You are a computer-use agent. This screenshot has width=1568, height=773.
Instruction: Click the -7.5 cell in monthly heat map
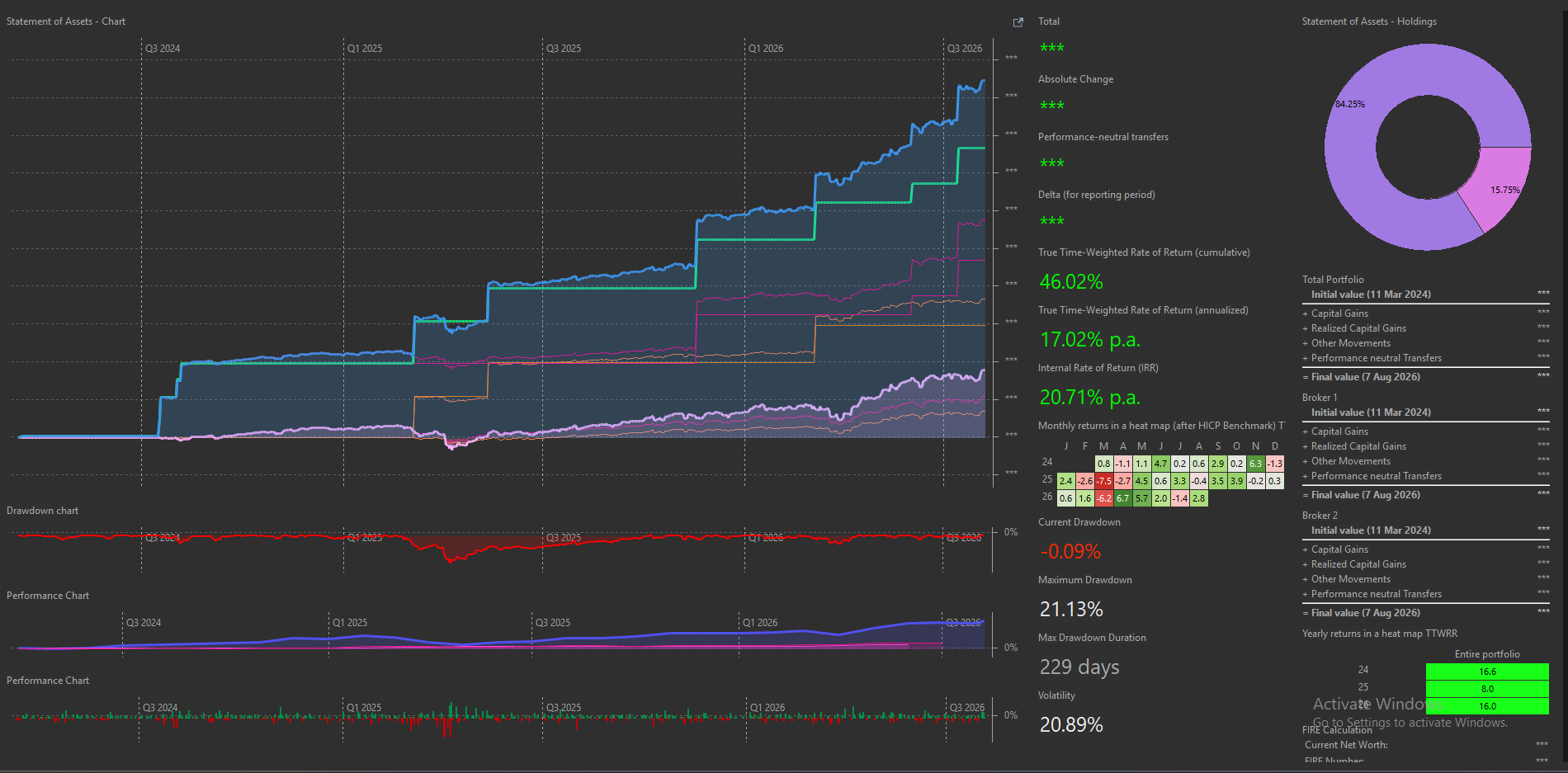1104,481
